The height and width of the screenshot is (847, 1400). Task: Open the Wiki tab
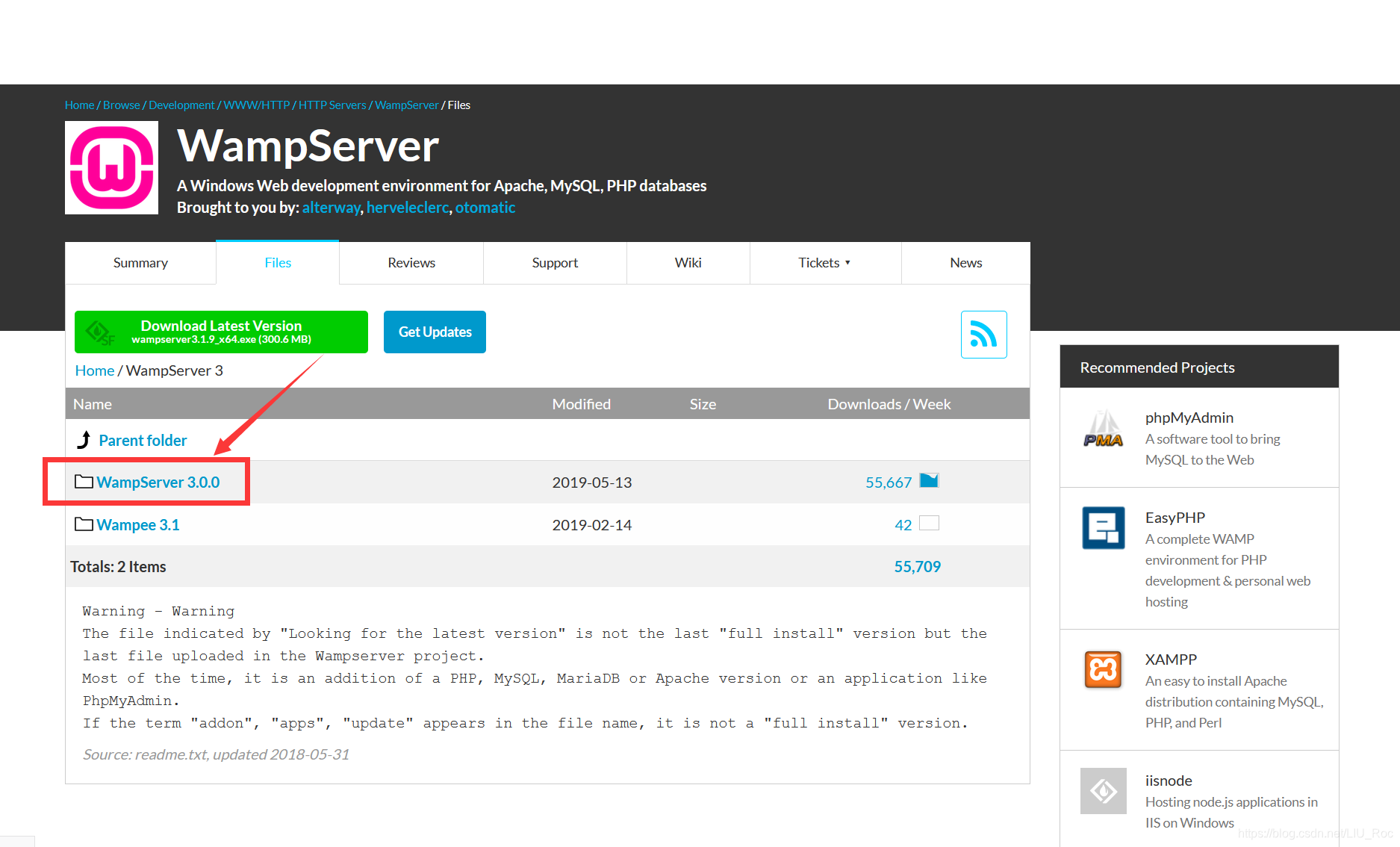(688, 263)
